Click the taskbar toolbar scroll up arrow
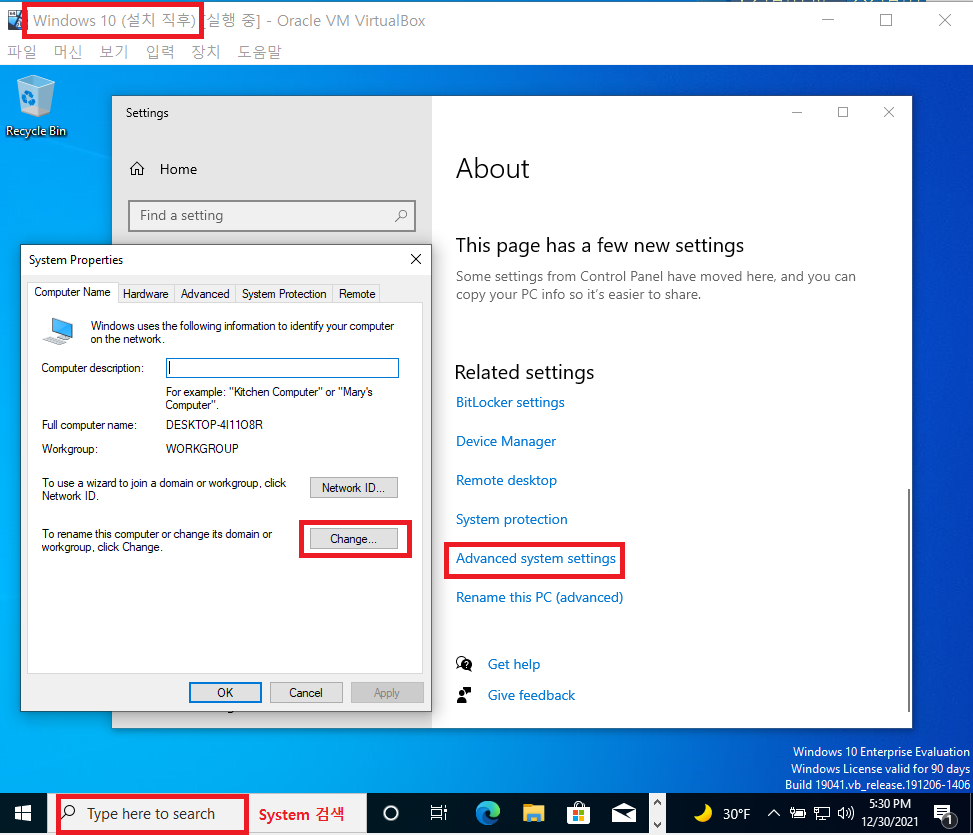973x835 pixels. click(x=657, y=802)
